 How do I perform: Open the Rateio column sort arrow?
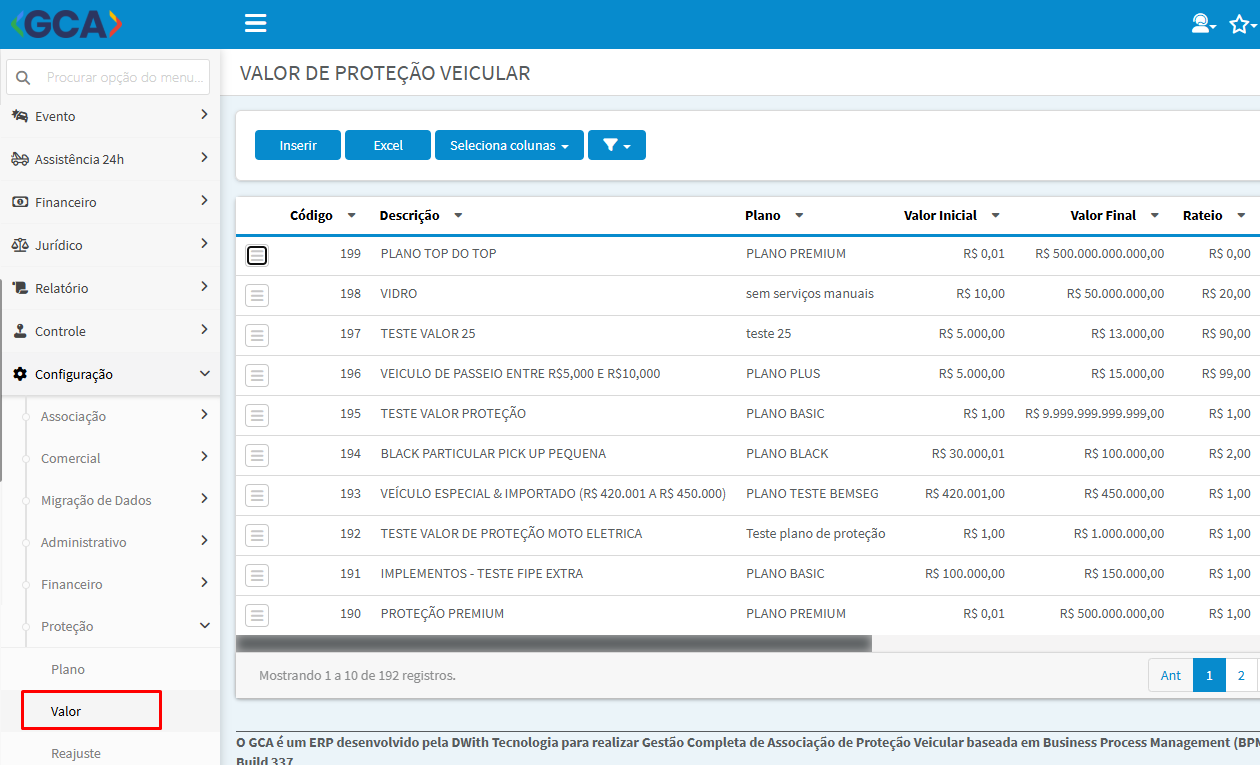(1241, 216)
